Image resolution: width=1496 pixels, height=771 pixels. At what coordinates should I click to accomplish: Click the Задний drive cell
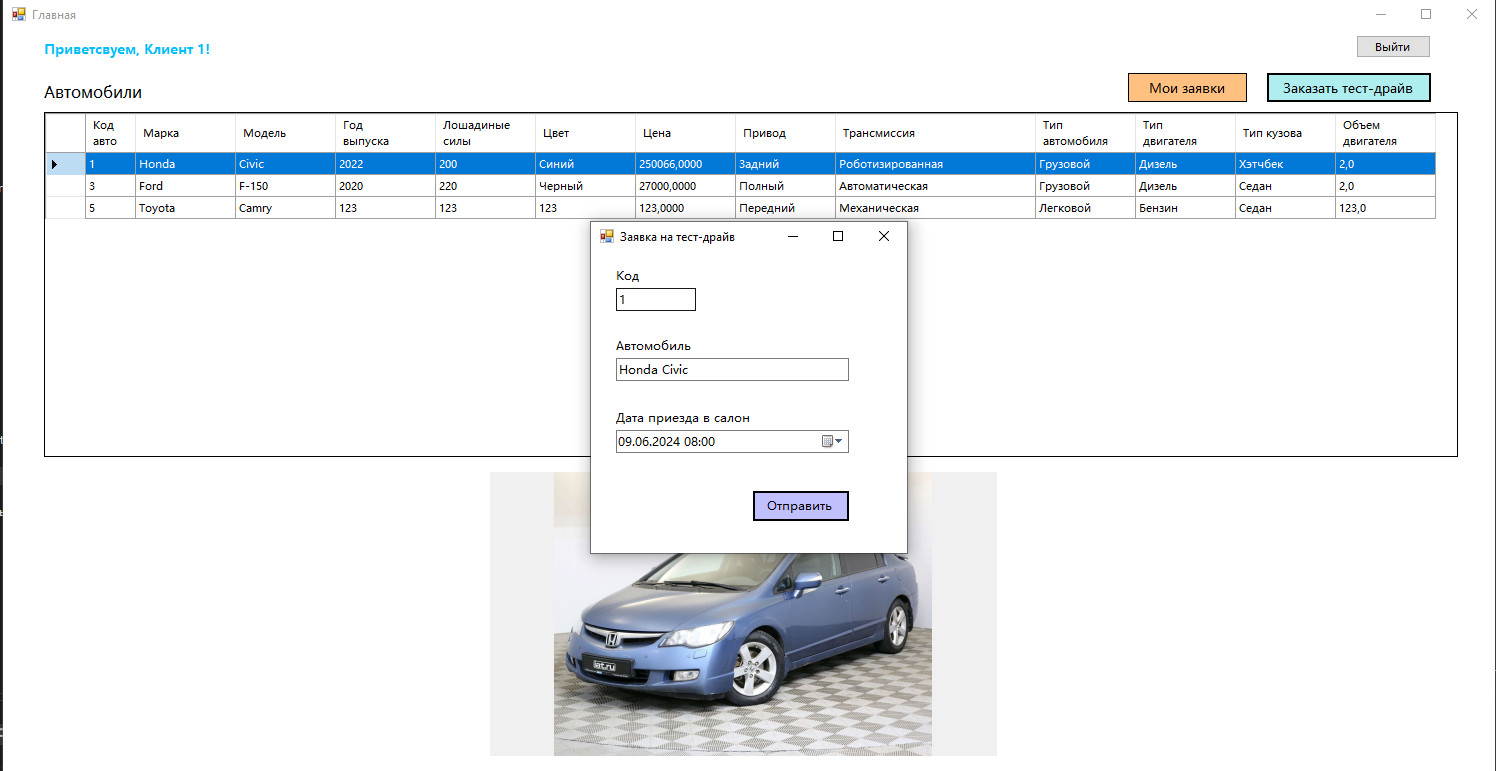[x=785, y=164]
